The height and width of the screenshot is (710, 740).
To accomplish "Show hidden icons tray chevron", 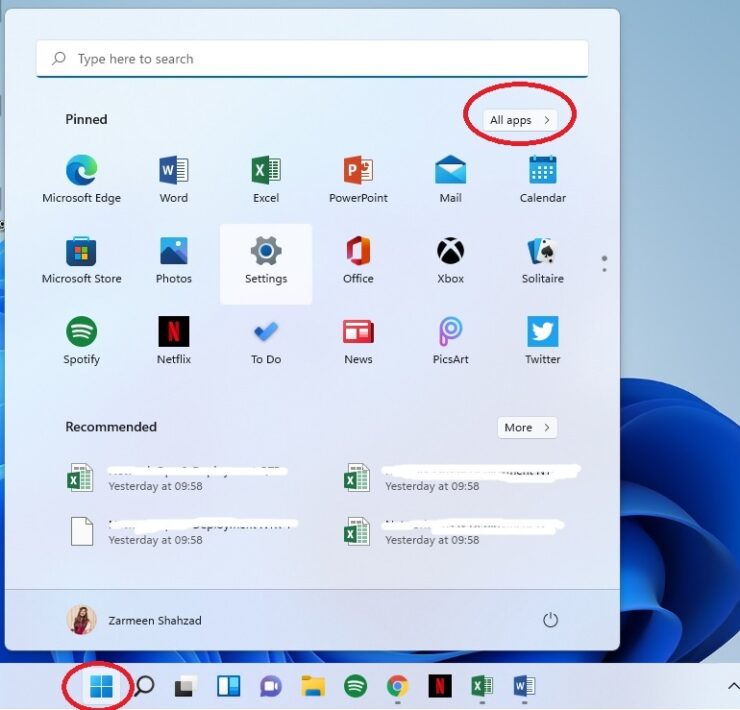I will click(x=733, y=686).
